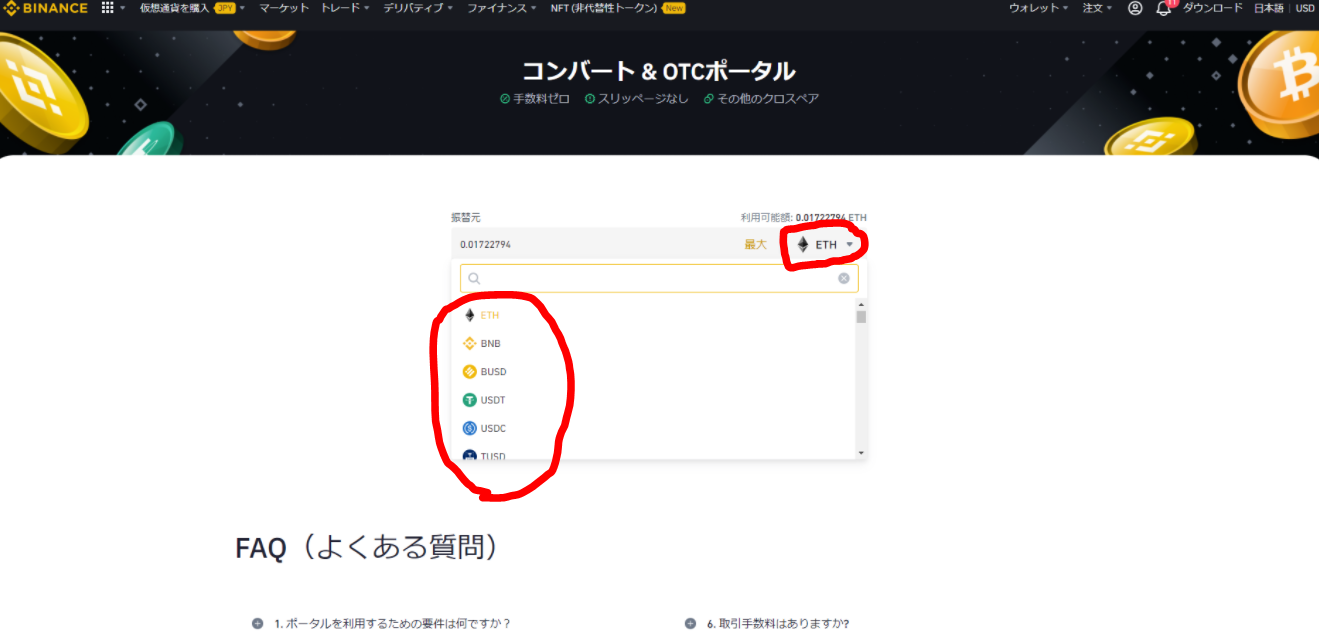Expand the トレード menu
Screen dimensions: 1319x633
tap(345, 8)
